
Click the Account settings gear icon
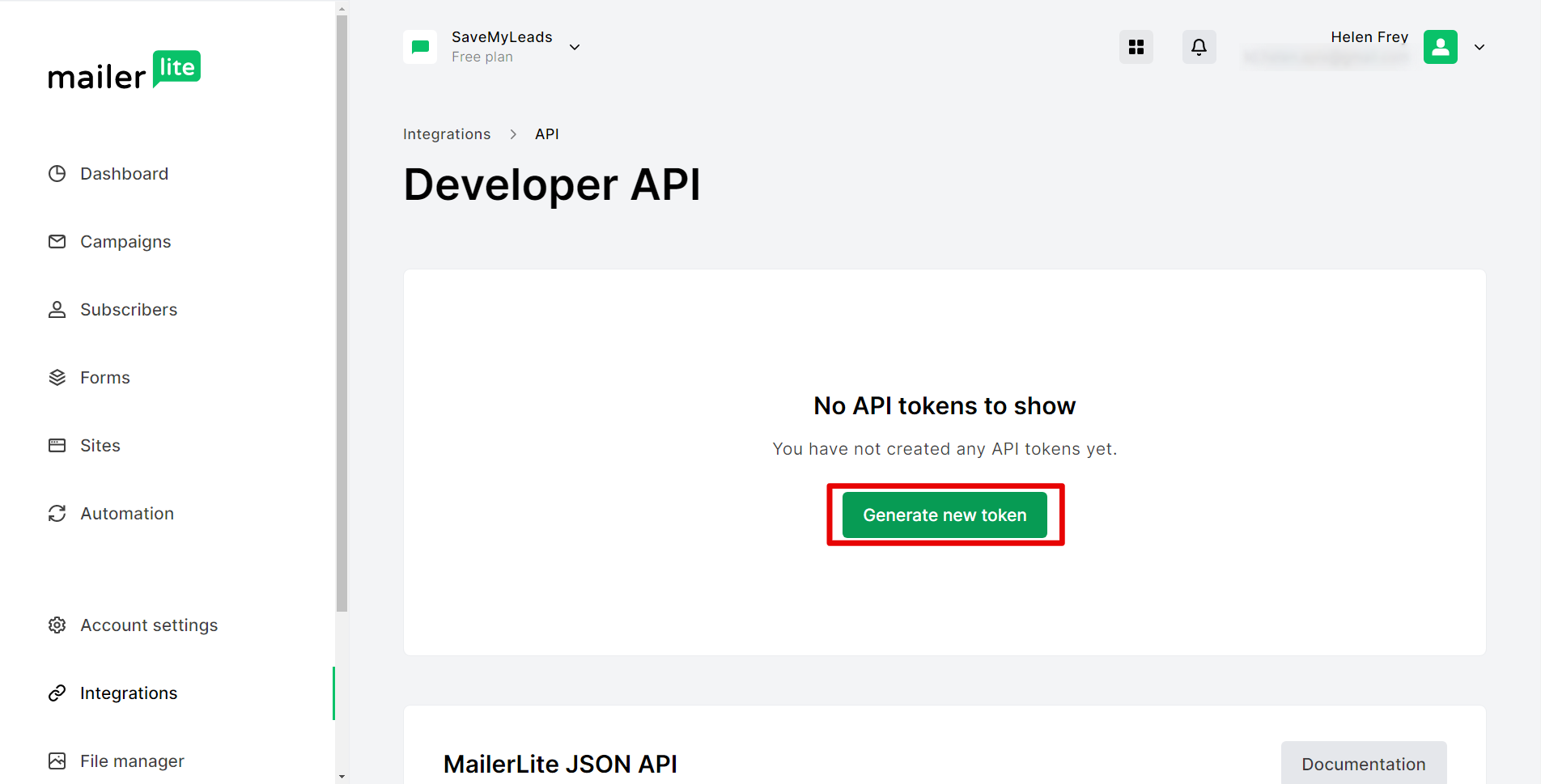pyautogui.click(x=57, y=625)
